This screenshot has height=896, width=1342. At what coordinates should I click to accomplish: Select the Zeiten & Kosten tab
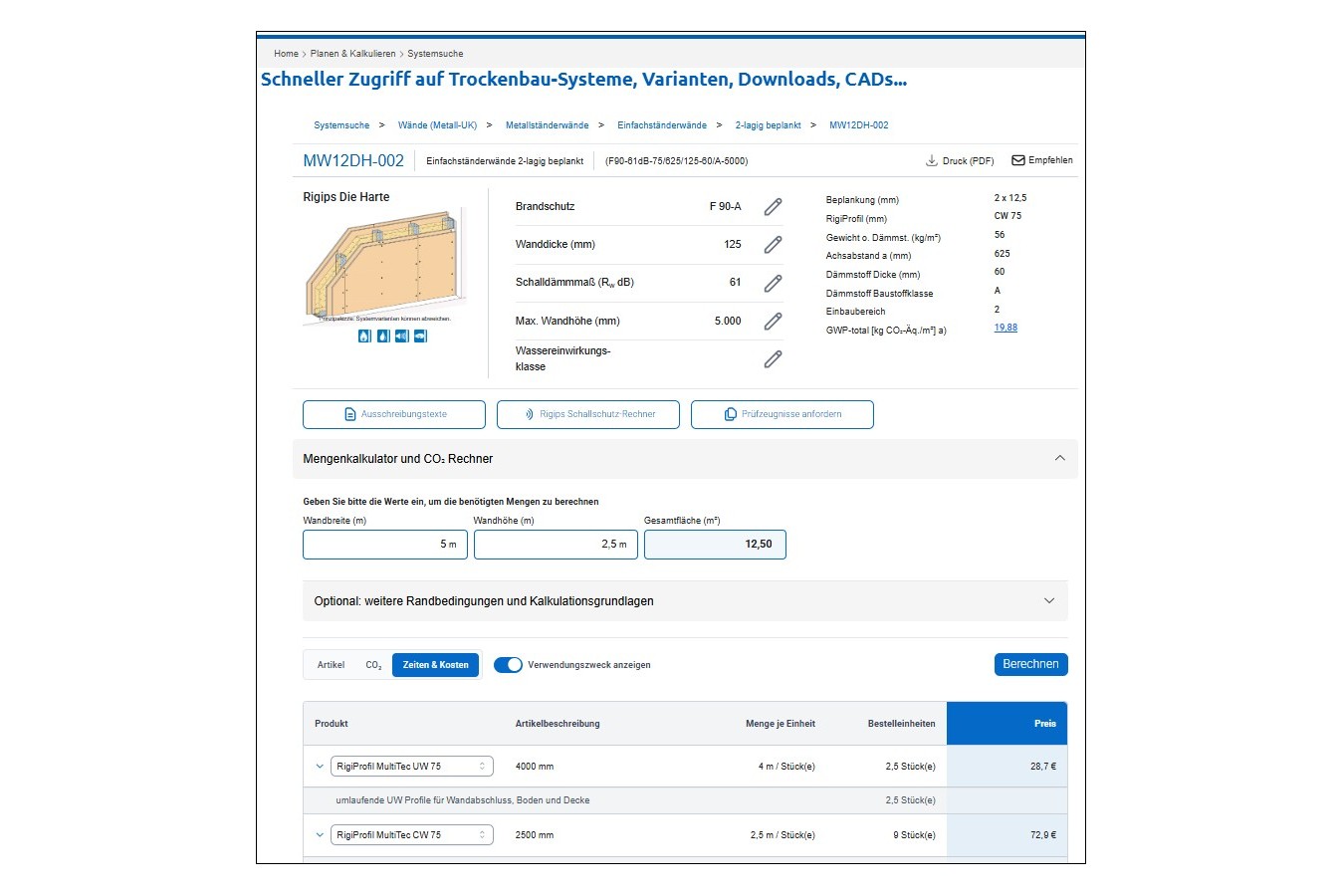pyautogui.click(x=436, y=665)
